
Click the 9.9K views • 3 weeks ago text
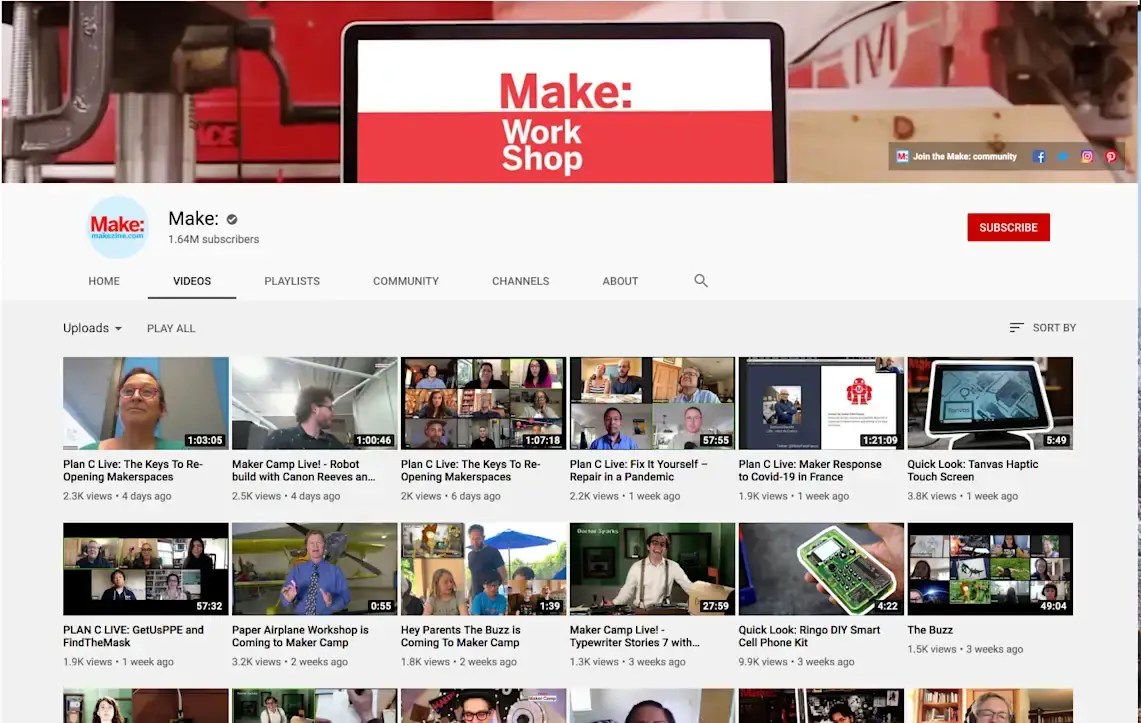[x=796, y=662]
